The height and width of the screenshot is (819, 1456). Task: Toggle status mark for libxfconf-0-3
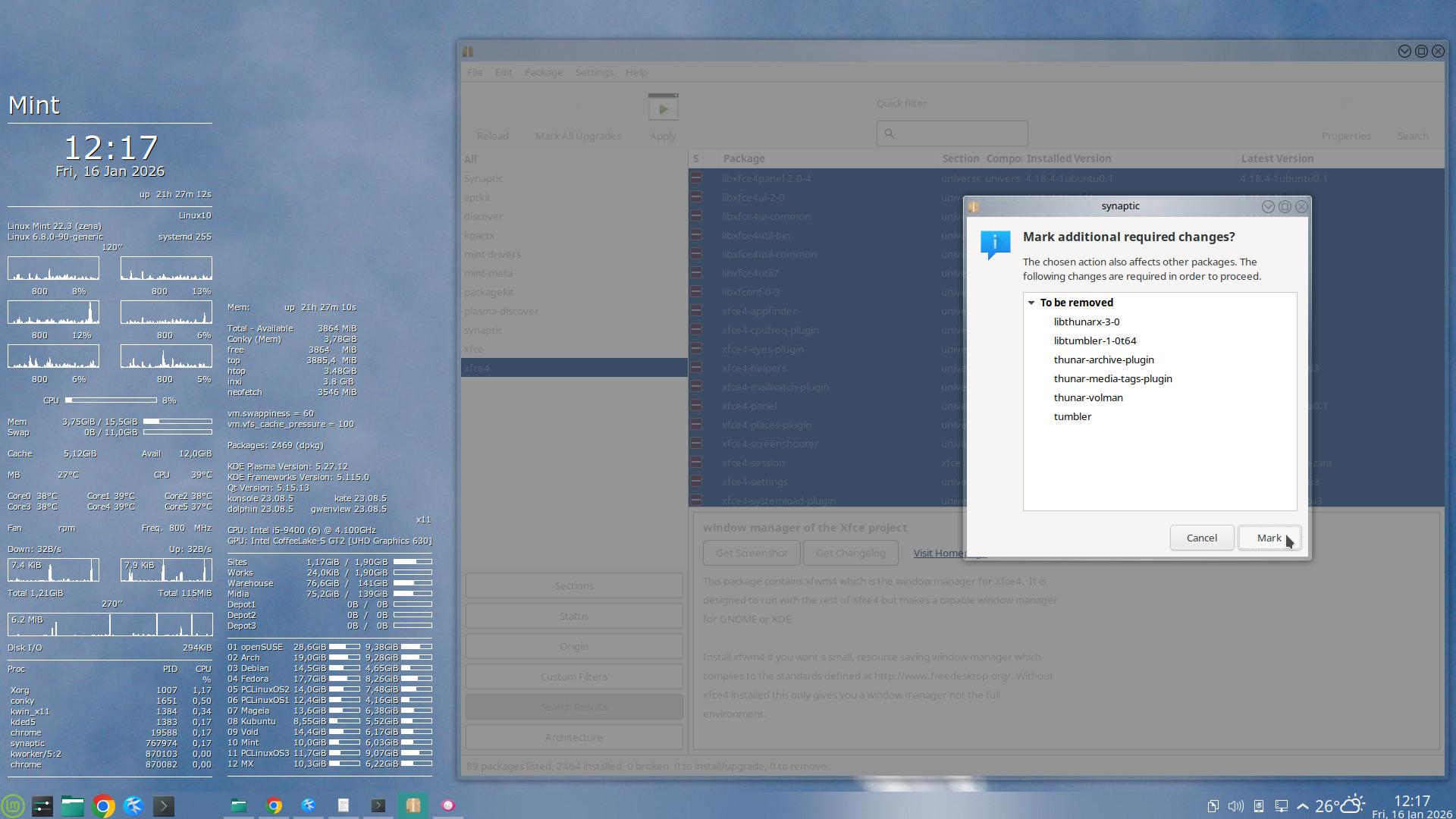coord(696,292)
